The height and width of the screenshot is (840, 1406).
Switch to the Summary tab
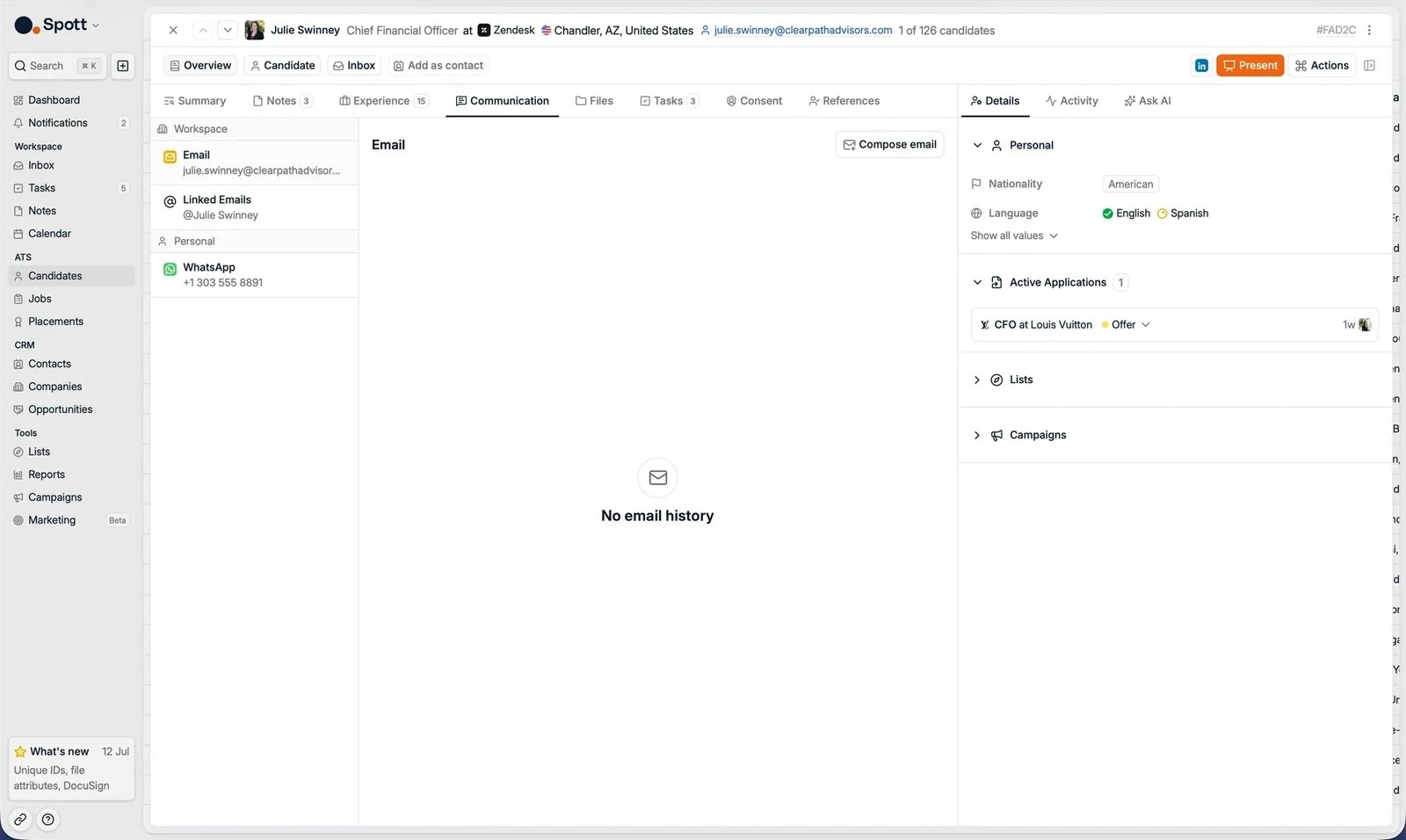[195, 101]
